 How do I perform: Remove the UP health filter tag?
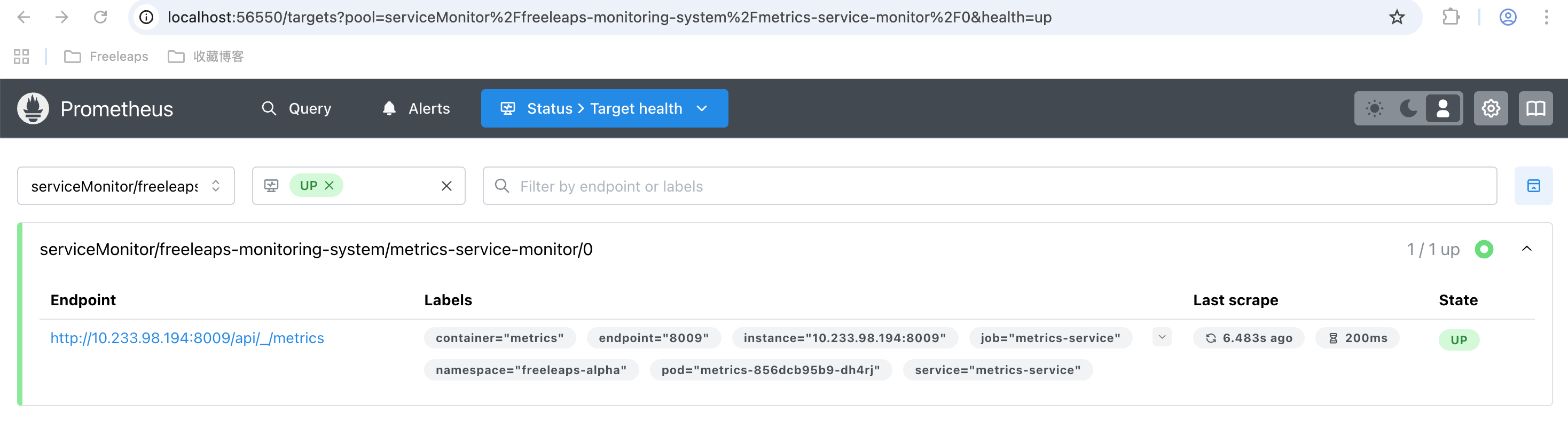330,185
